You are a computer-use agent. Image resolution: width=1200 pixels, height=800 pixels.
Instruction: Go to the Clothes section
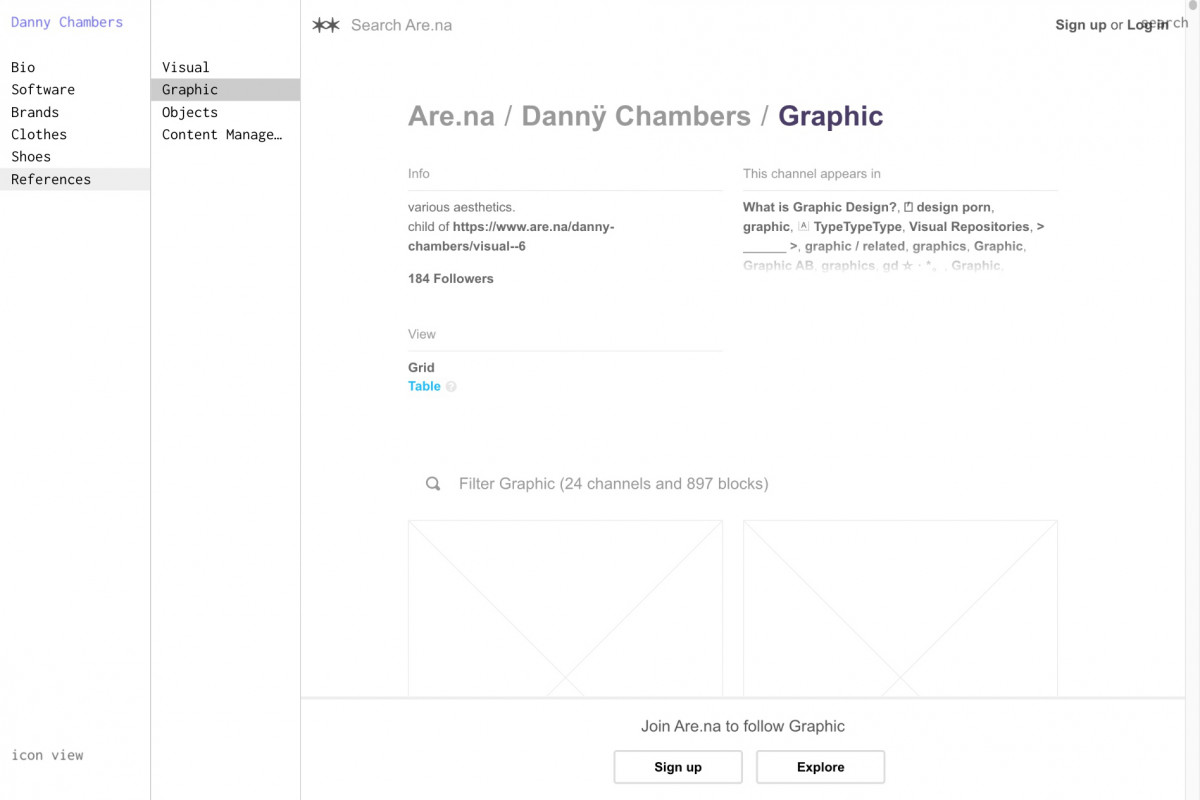(39, 134)
